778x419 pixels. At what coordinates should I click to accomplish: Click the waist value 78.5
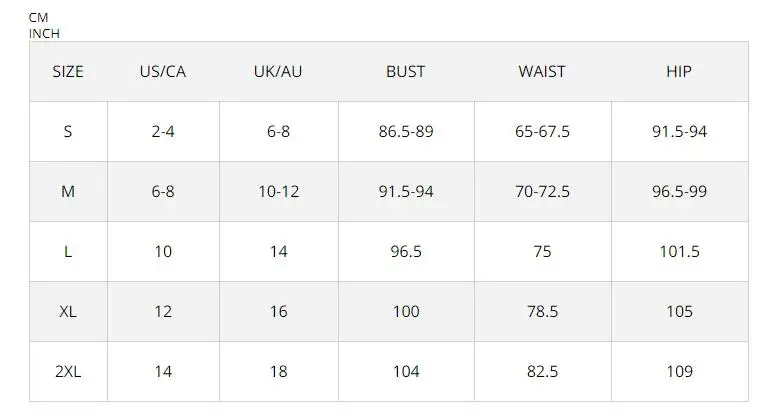pos(542,312)
